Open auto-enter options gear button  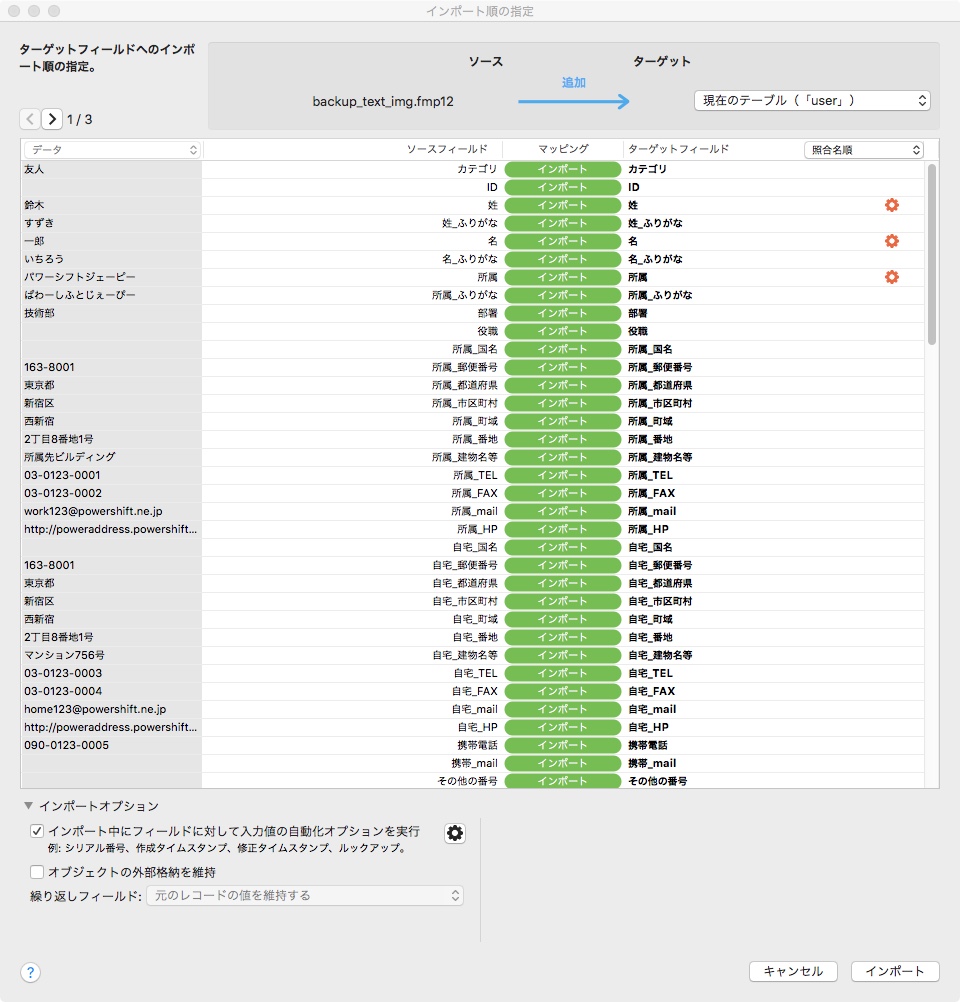coord(455,833)
